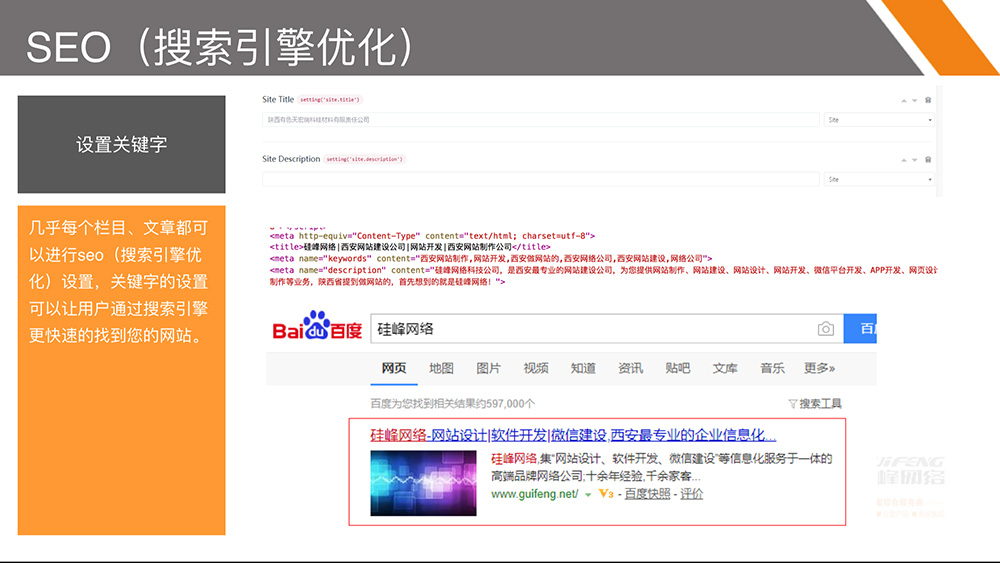This screenshot has width=1000, height=563.
Task: Open the 评价 link
Action: click(691, 494)
